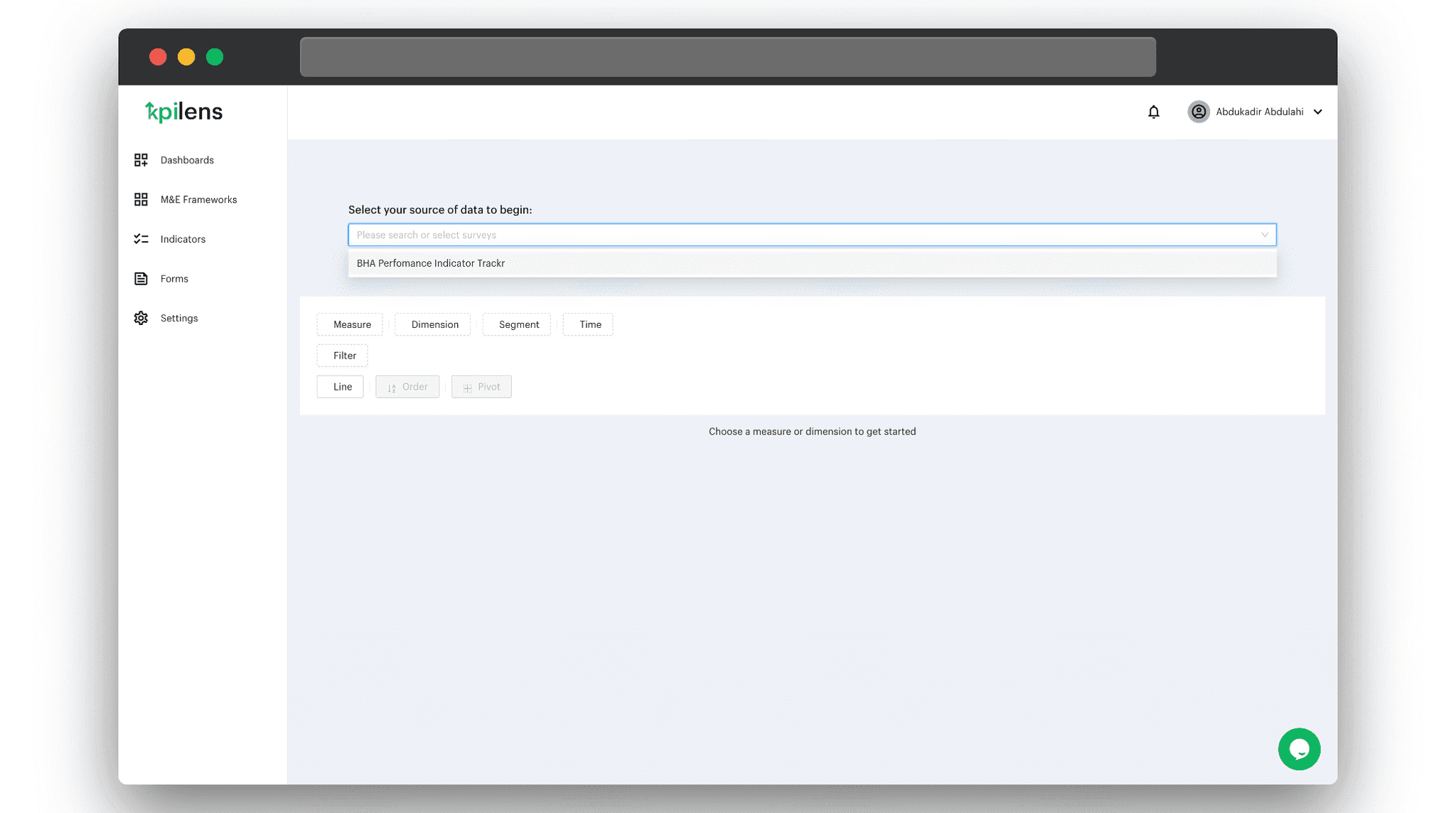The height and width of the screenshot is (813, 1456).
Task: Click the Forms icon in sidebar
Action: (140, 278)
